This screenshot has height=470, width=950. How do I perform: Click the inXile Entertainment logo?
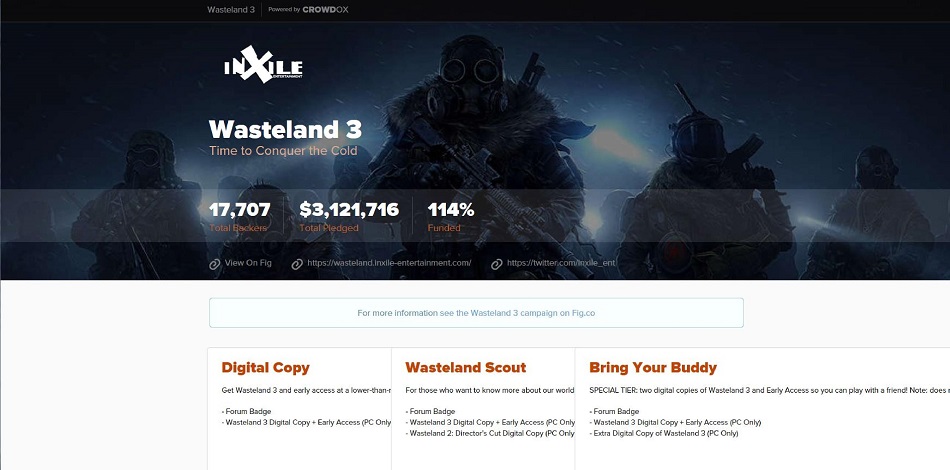point(263,64)
